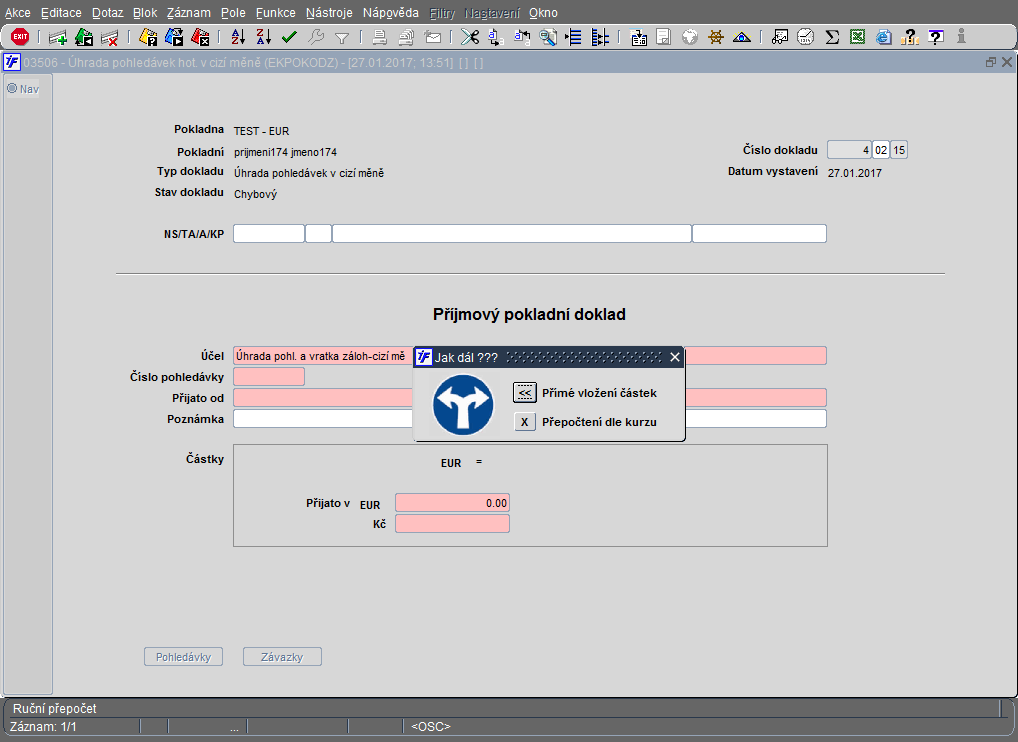1018x742 pixels.
Task: Click the Kč amount field
Action: (x=453, y=524)
